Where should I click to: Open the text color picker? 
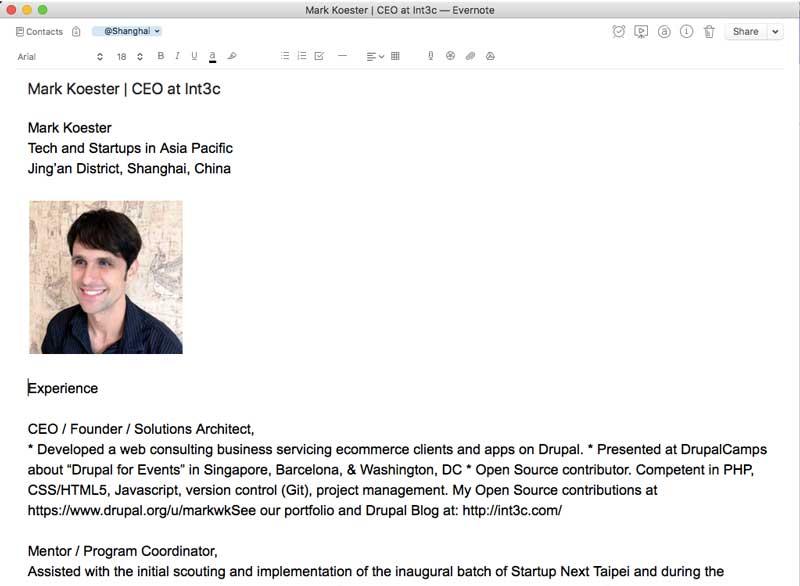[x=213, y=56]
